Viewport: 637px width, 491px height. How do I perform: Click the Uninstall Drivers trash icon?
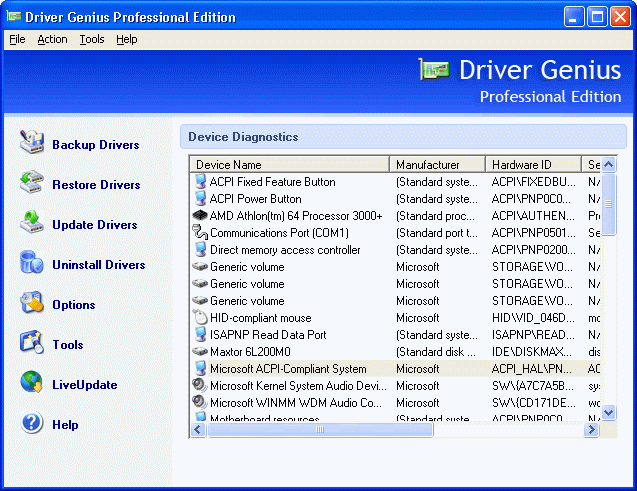pos(32,262)
